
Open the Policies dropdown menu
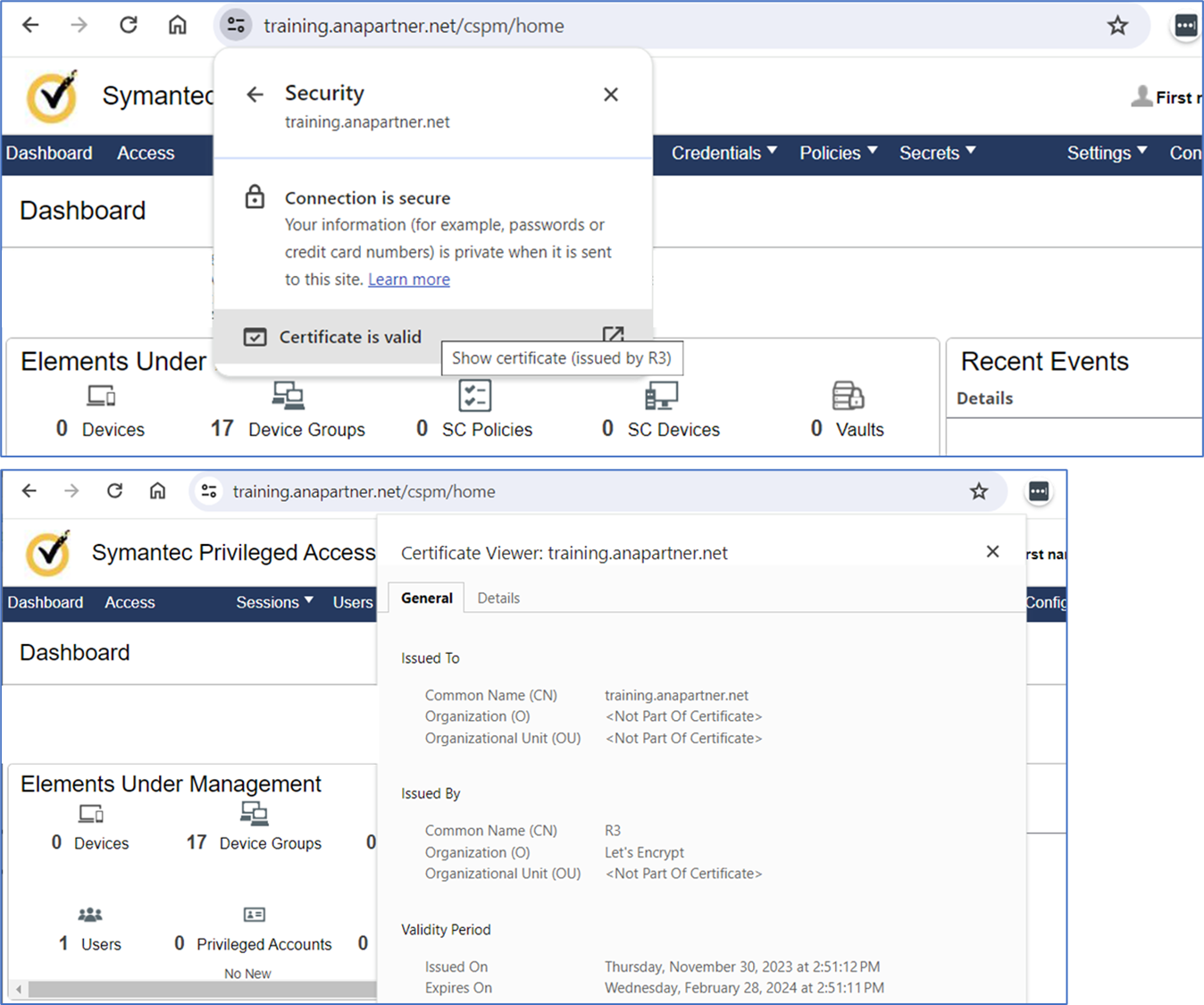[x=838, y=153]
